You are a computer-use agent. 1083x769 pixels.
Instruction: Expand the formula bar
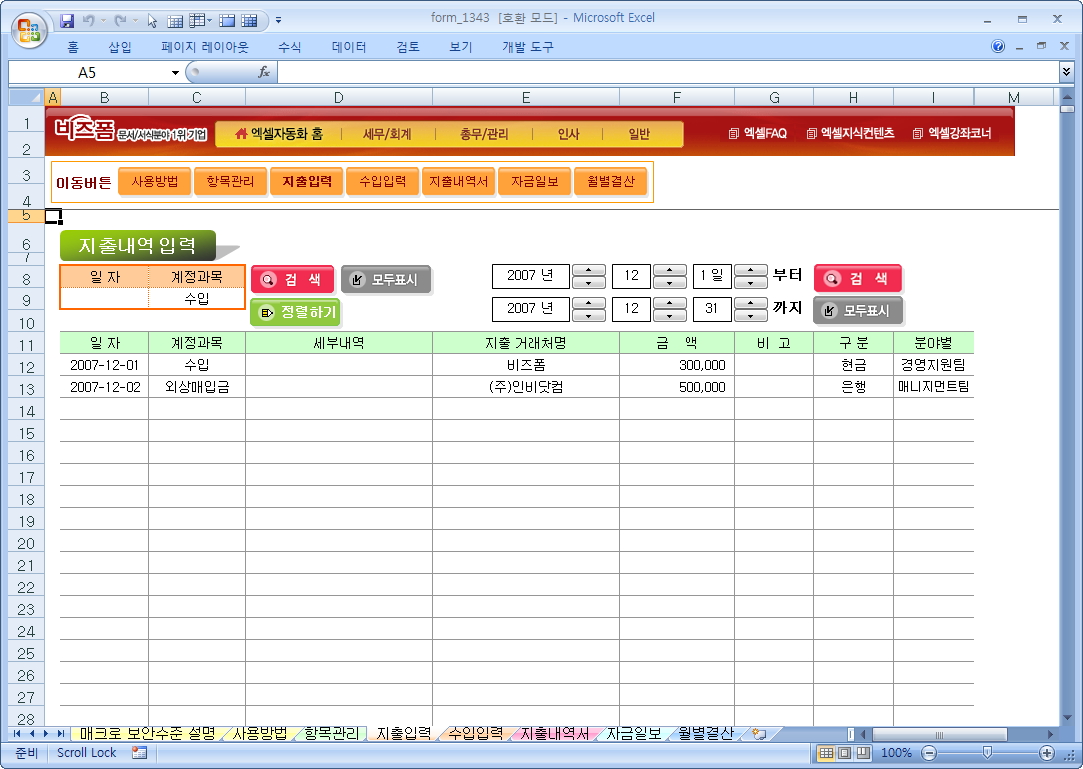point(1066,72)
